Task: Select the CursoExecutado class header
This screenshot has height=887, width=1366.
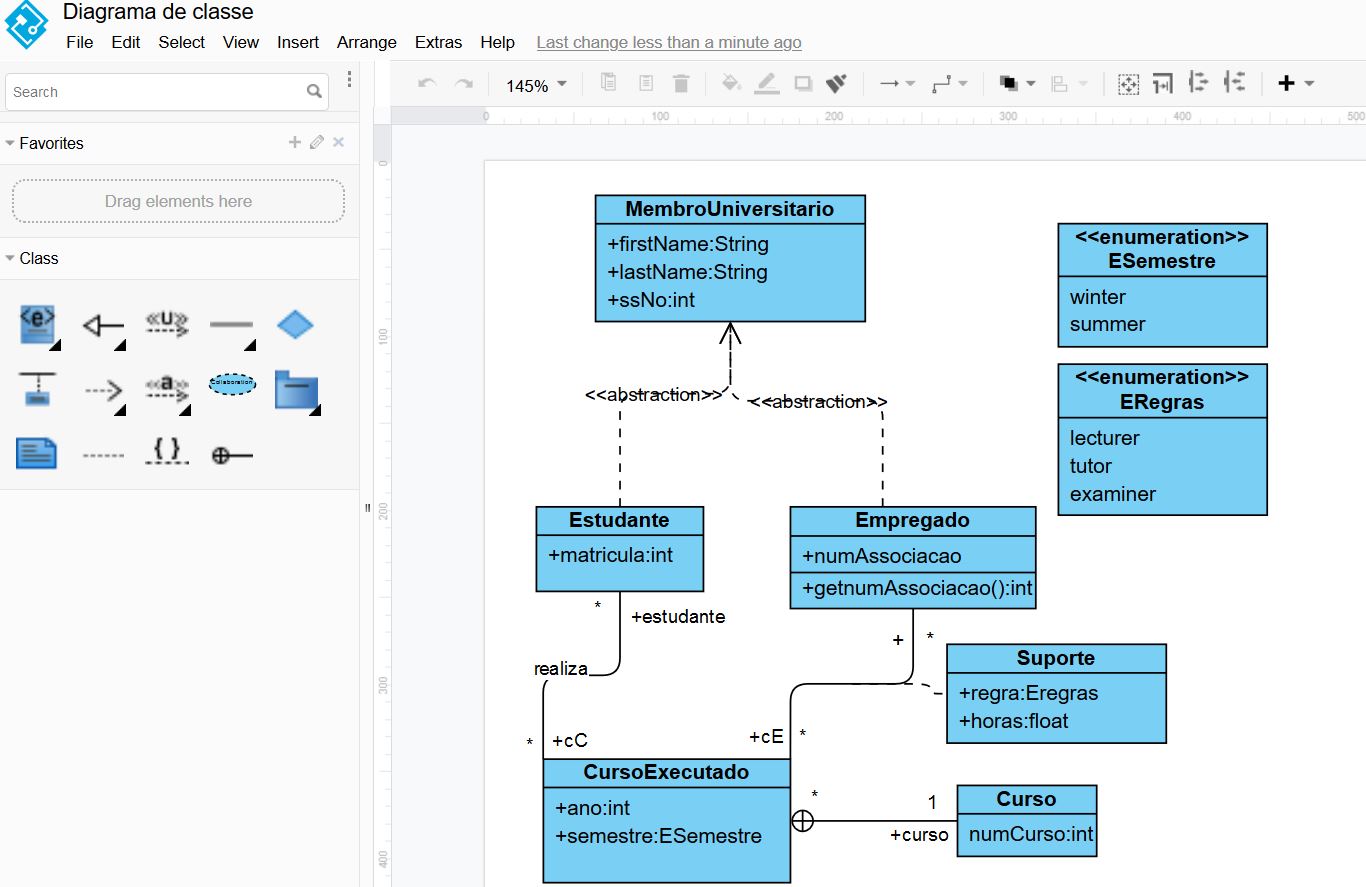Action: (666, 773)
